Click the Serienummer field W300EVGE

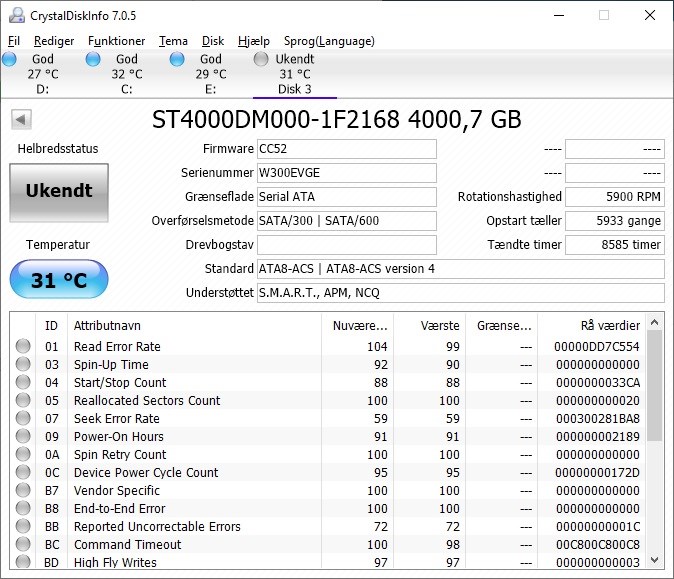click(347, 173)
